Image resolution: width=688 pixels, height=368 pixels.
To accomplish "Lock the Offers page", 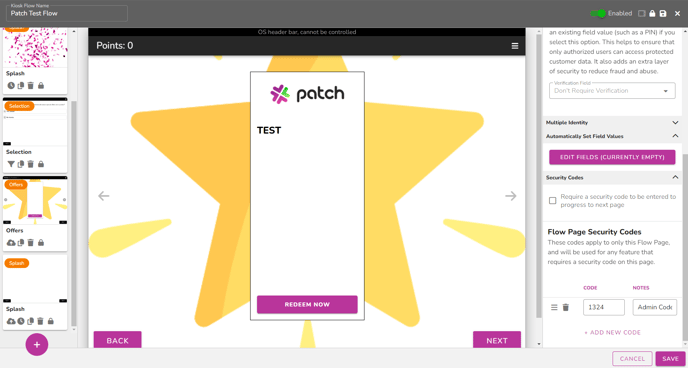I will click(x=41, y=243).
